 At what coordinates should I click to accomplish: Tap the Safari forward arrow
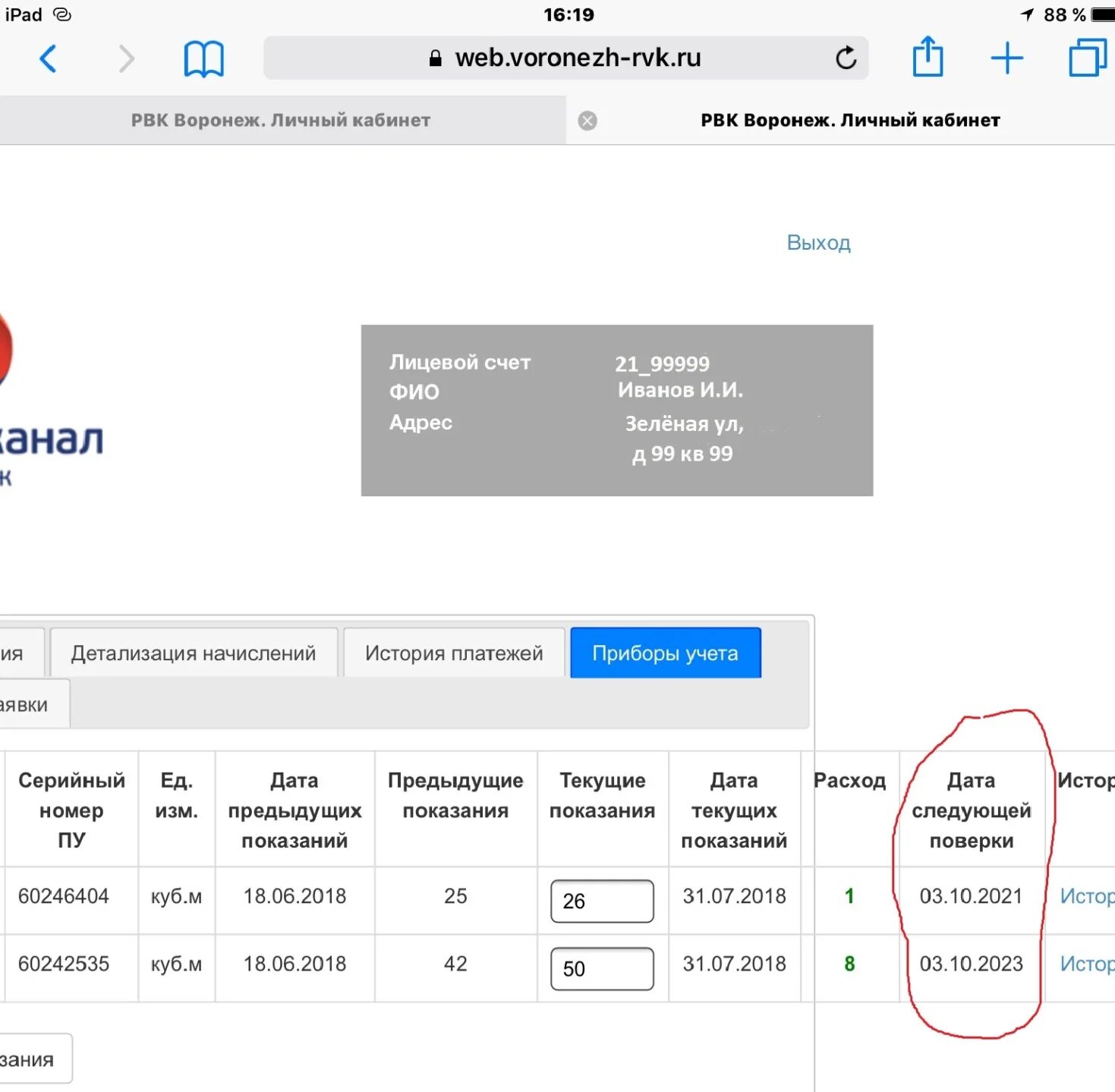127,58
